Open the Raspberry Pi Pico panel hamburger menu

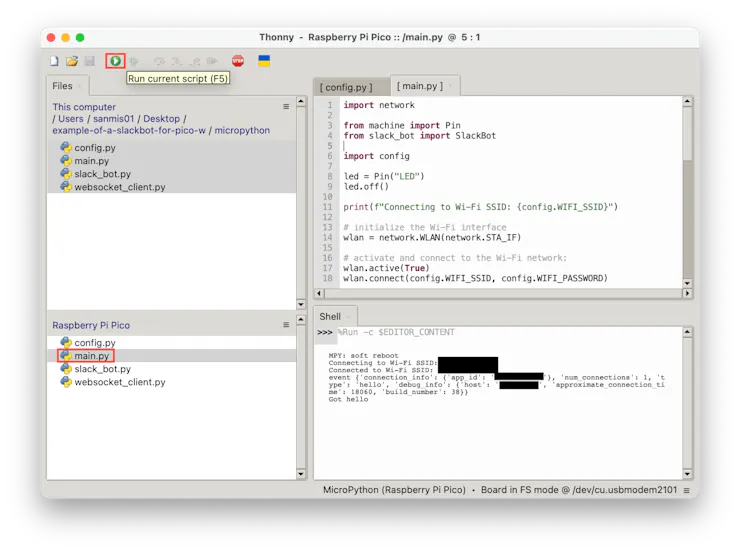tap(286, 325)
